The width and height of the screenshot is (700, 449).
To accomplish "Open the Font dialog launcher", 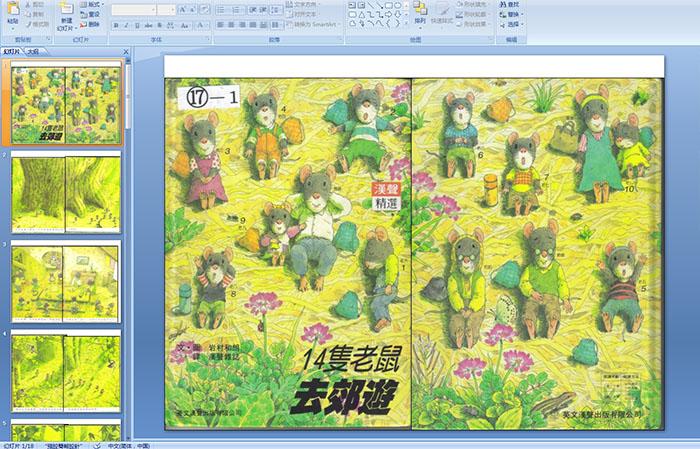I will click(208, 39).
